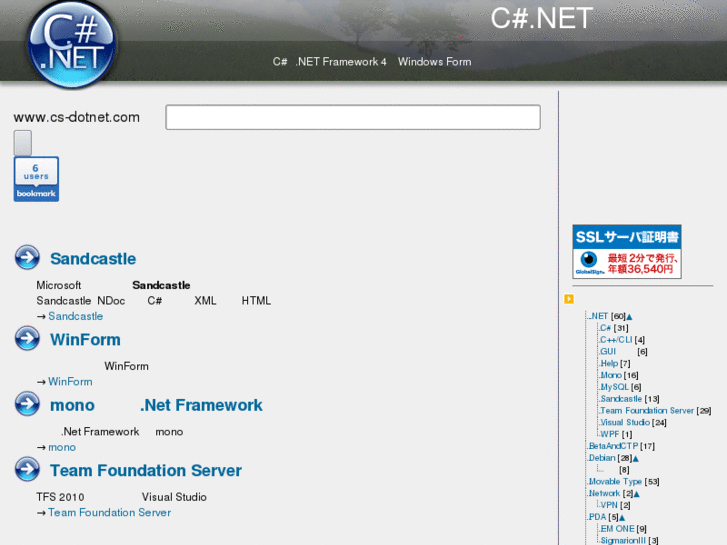The image size is (727, 545).
Task: Click the www.cs-dotnet.com site label
Action: click(77, 117)
